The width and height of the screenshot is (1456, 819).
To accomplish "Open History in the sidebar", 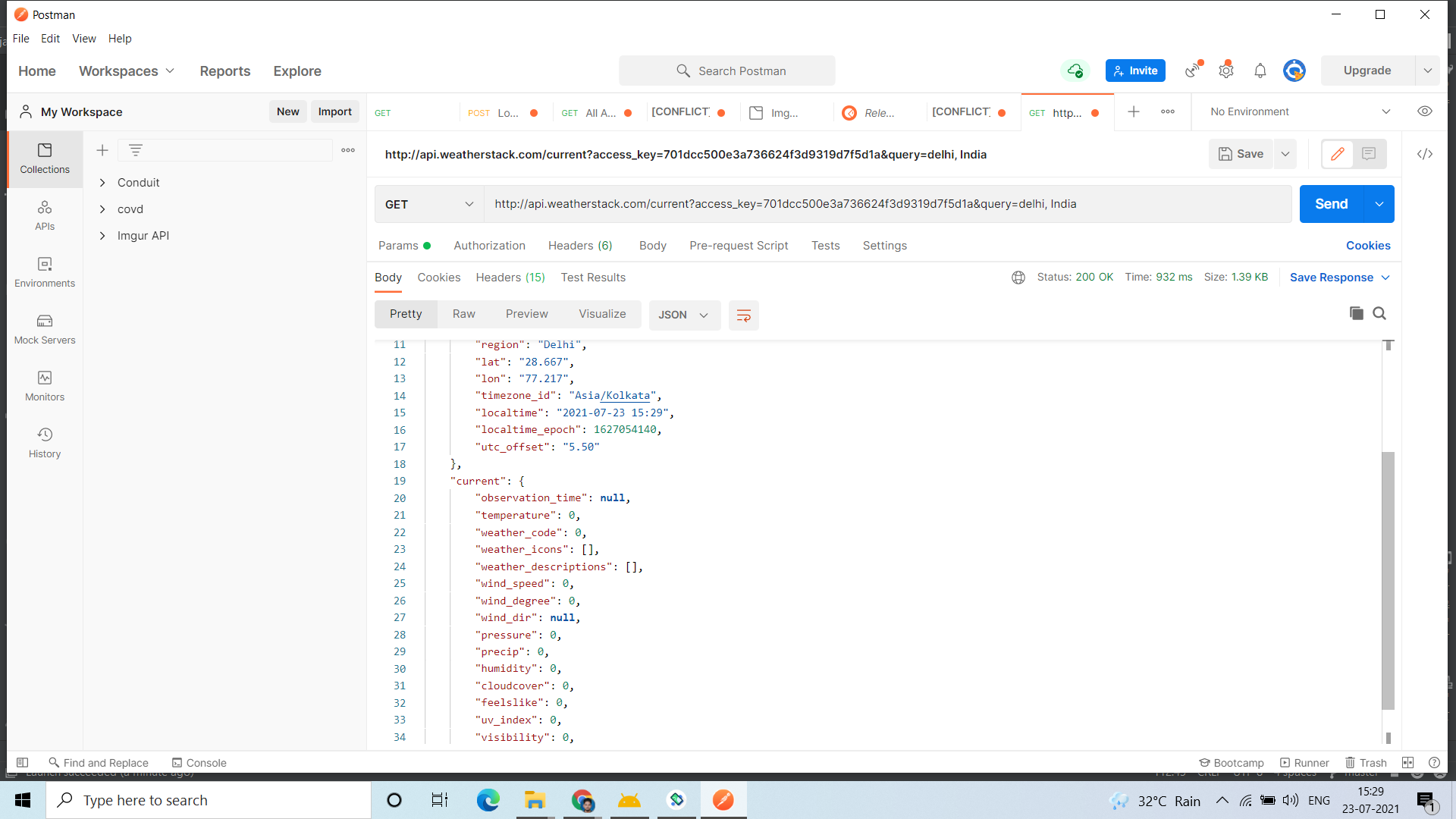I will (x=45, y=443).
